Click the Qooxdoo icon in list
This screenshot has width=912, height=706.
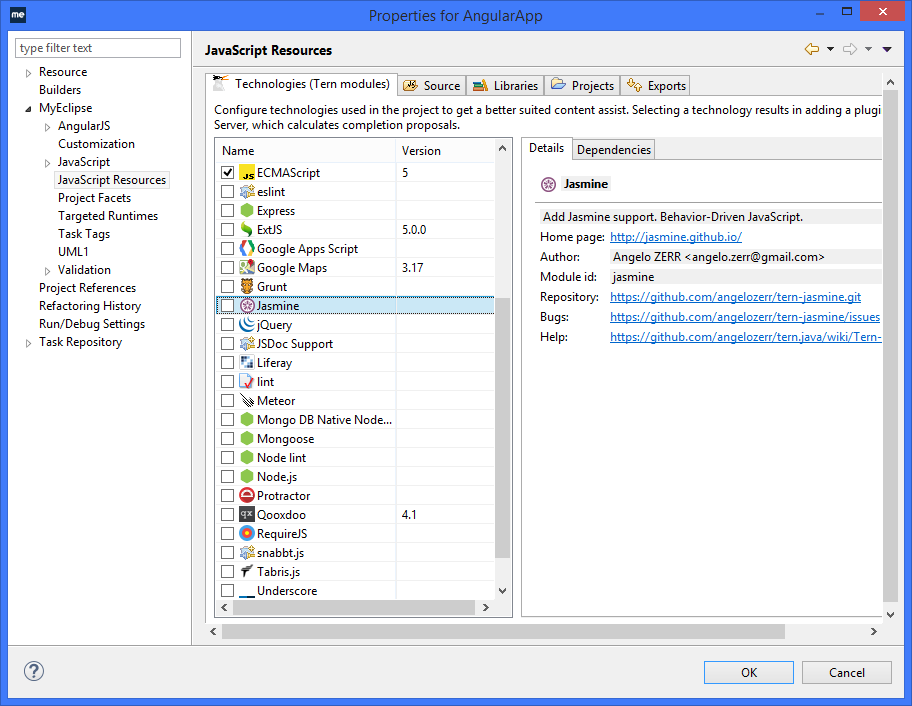[247, 515]
